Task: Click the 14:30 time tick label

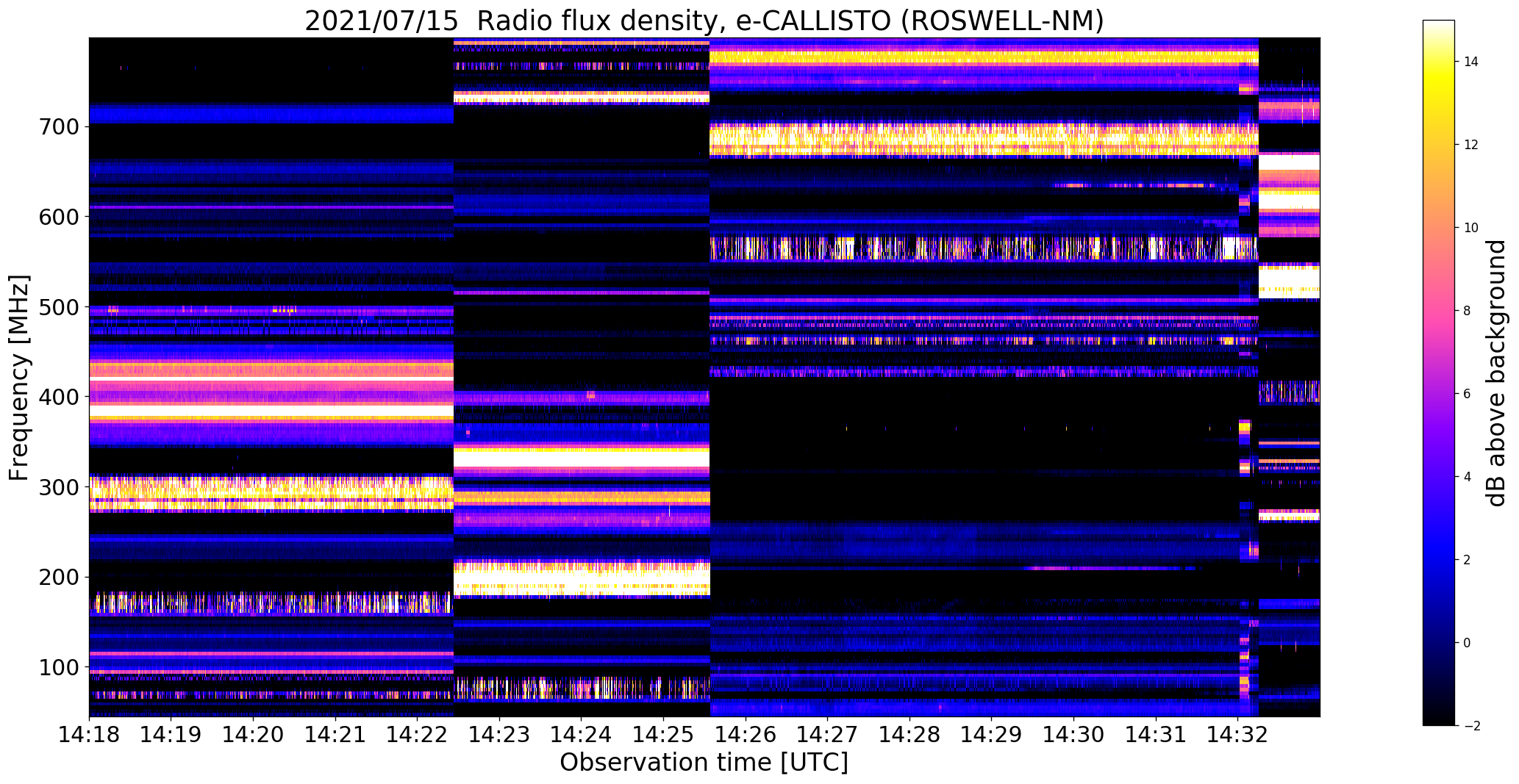Action: click(1073, 734)
